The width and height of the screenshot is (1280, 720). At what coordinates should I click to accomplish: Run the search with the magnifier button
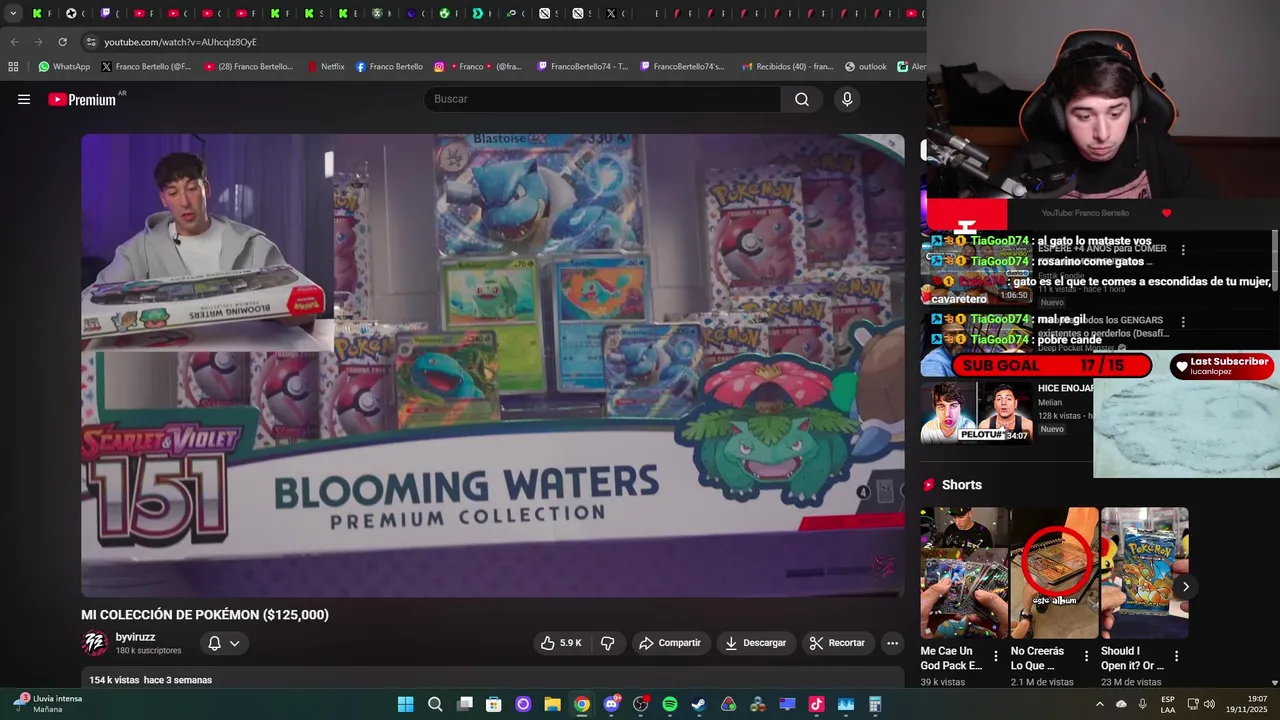[x=802, y=99]
